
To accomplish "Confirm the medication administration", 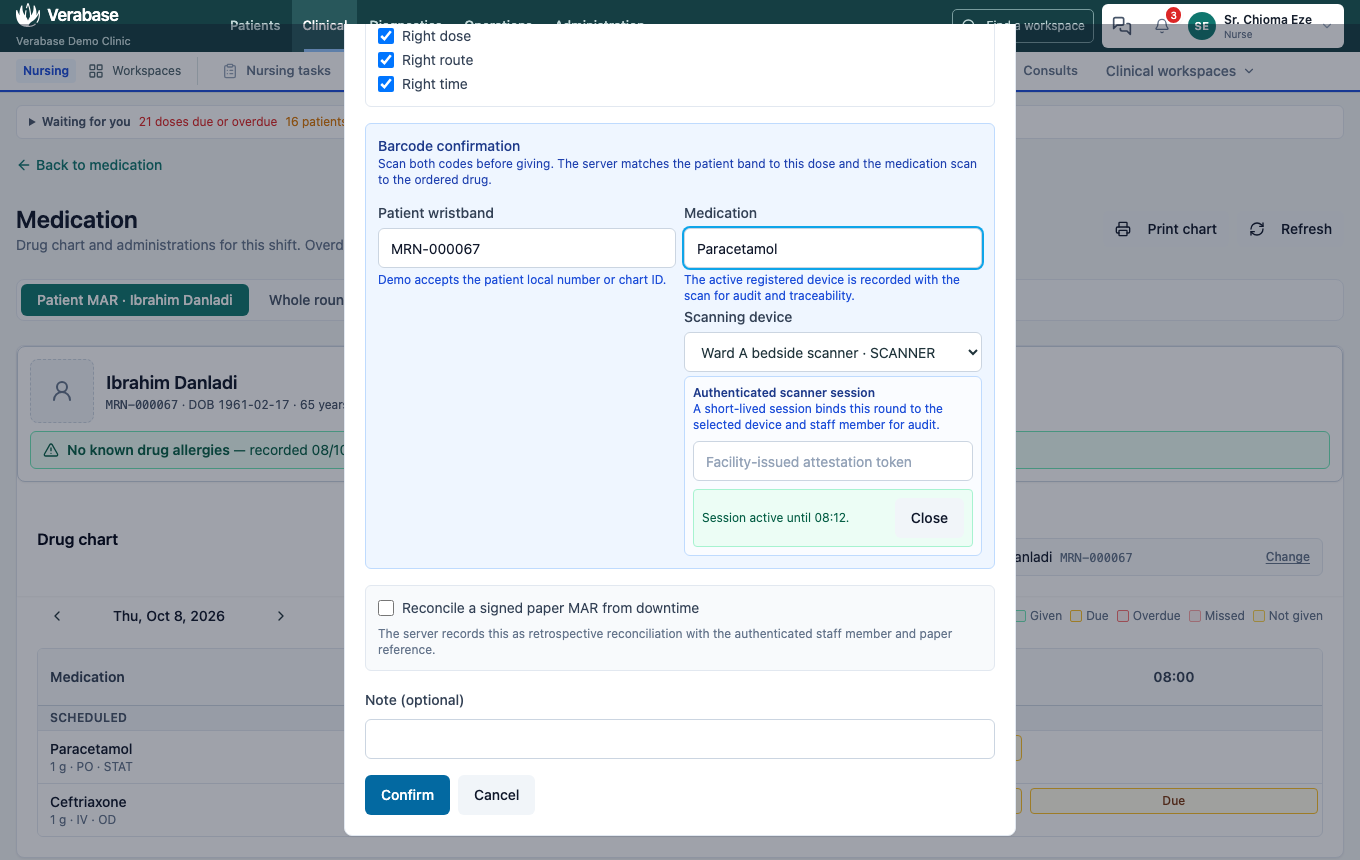I will (x=407, y=795).
